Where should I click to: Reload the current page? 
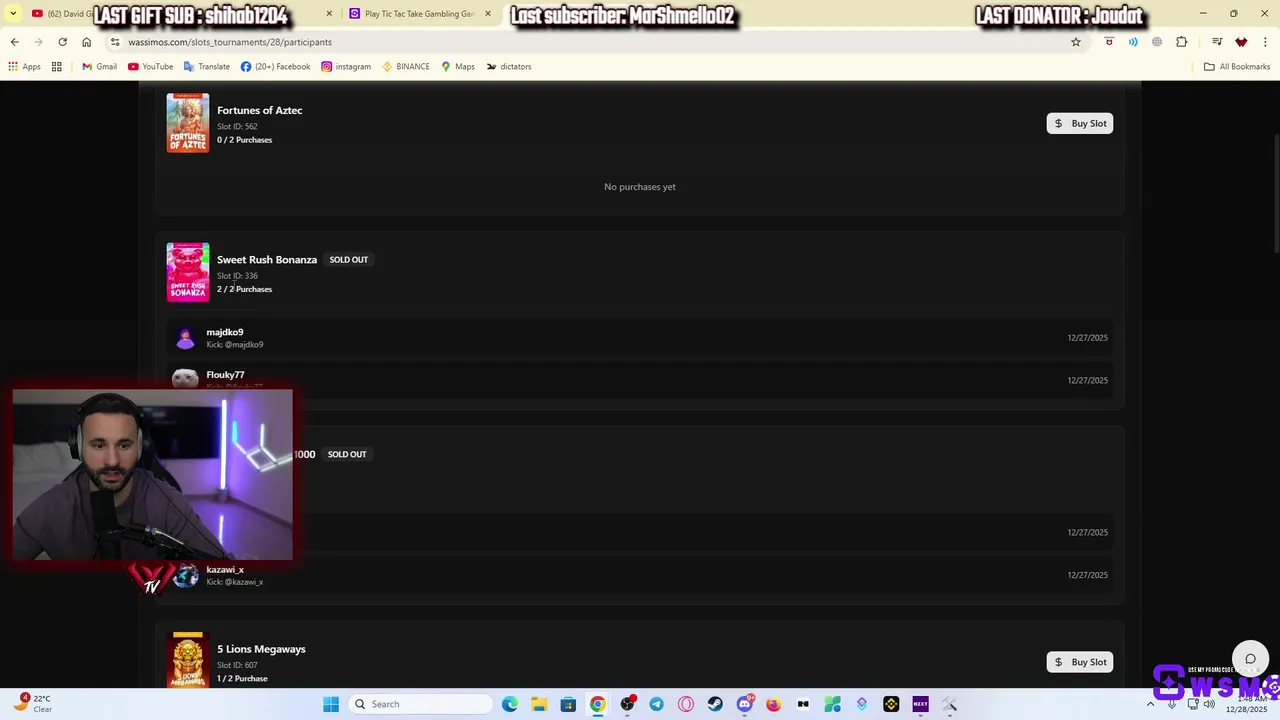62,42
